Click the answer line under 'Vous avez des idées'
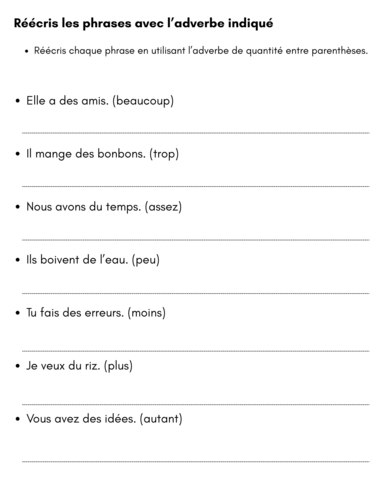The image size is (386, 500). click(196, 461)
